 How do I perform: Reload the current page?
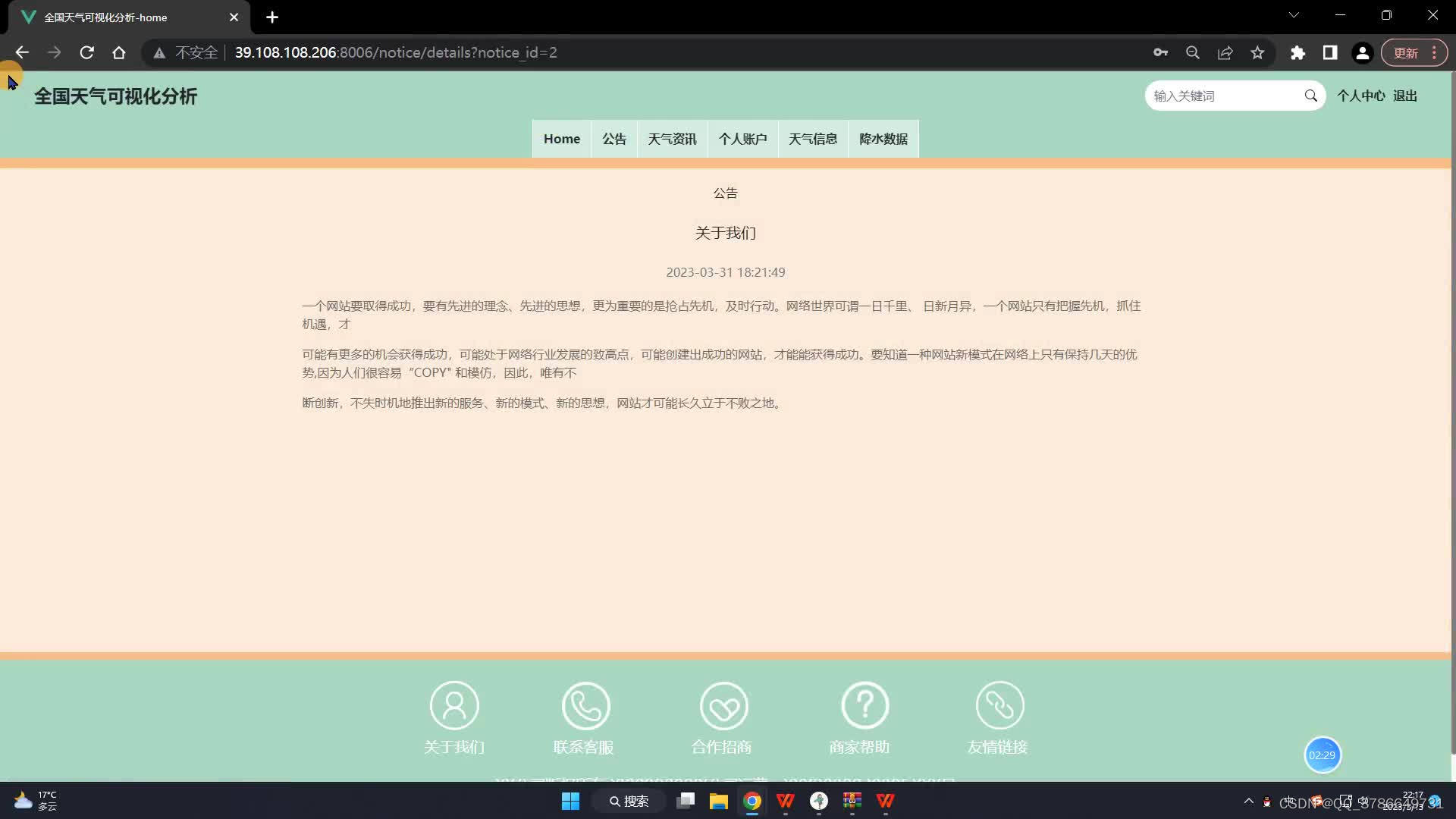pos(86,52)
